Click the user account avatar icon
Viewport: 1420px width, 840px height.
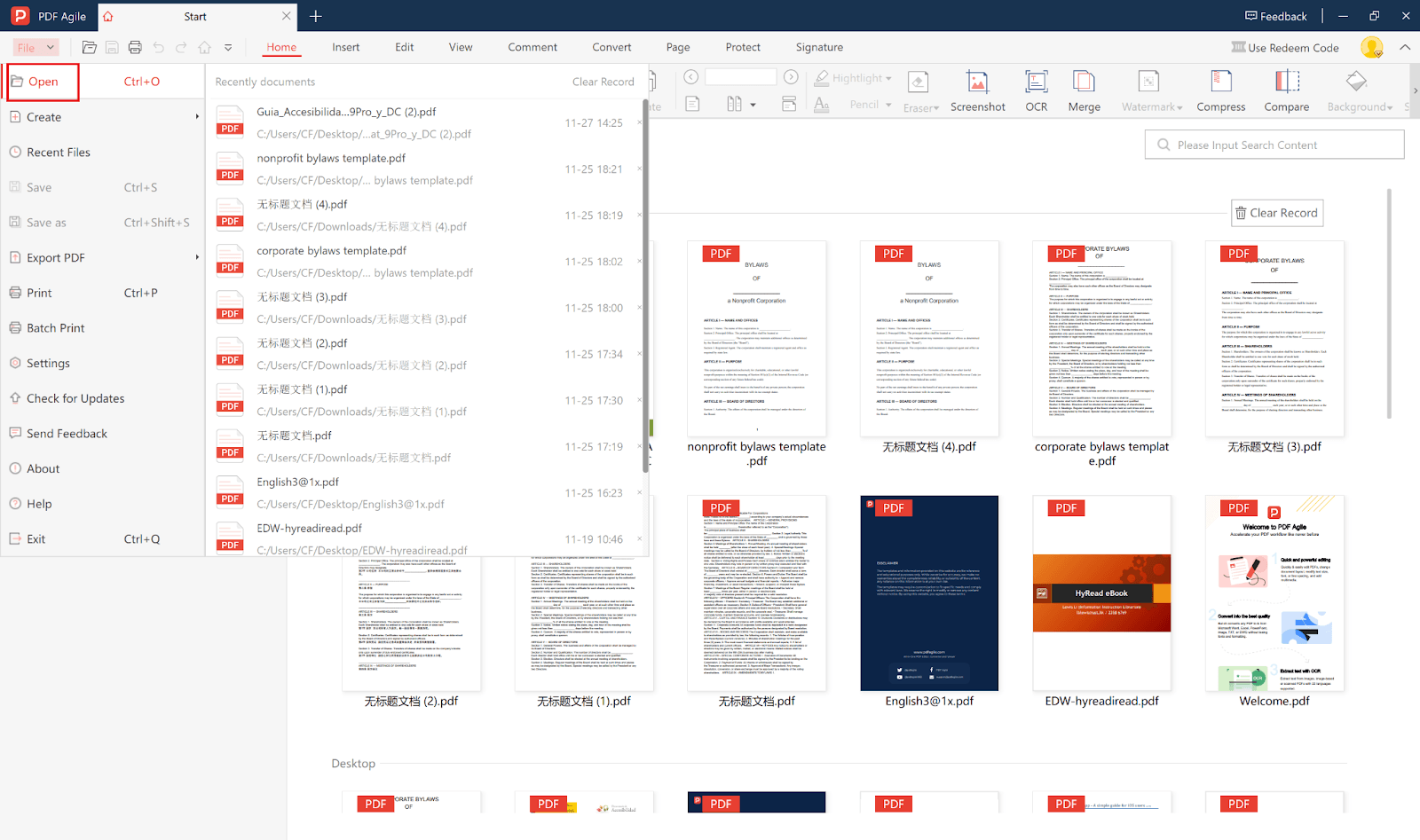pyautogui.click(x=1371, y=48)
